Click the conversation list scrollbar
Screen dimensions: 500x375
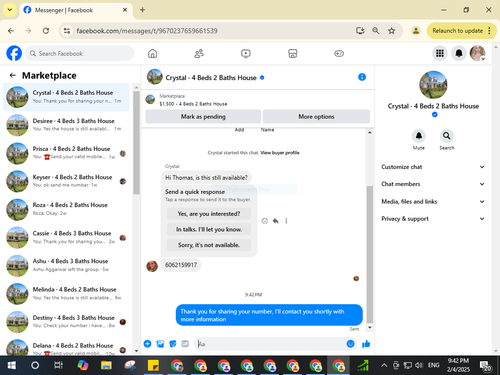[136, 143]
